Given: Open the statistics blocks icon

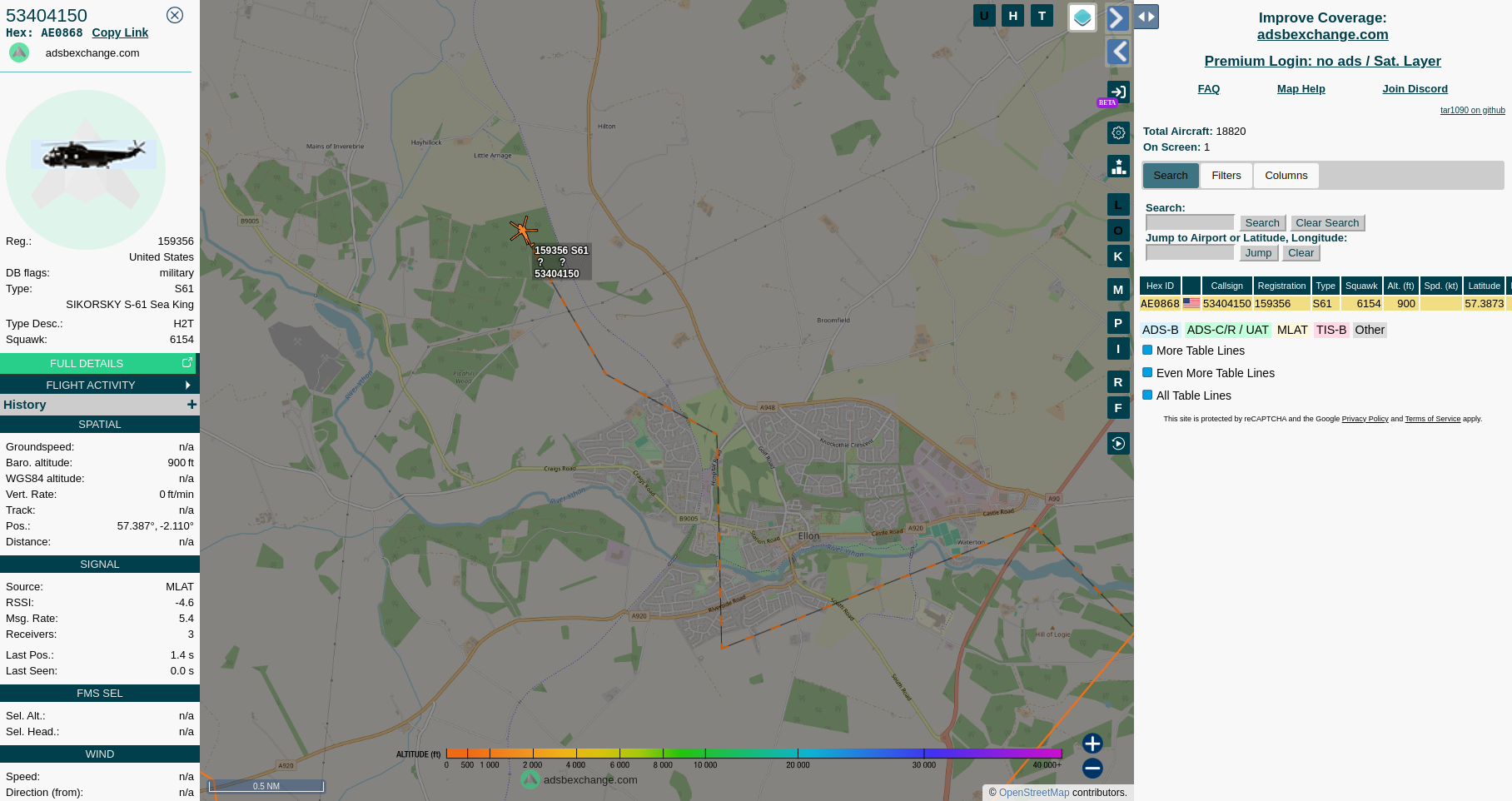Looking at the screenshot, I should click(x=1118, y=167).
